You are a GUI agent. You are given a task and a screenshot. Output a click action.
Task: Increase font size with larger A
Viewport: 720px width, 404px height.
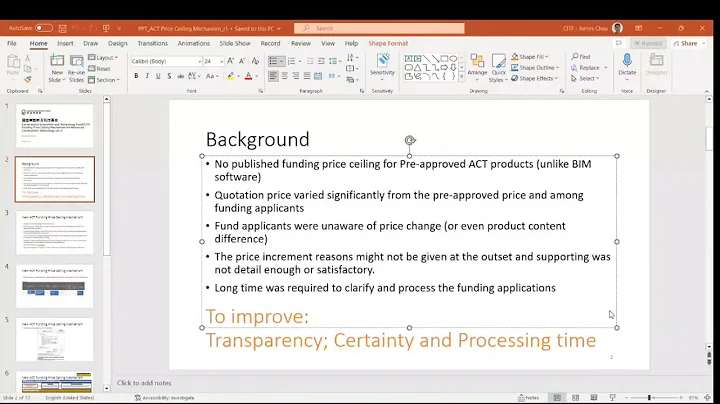point(231,61)
